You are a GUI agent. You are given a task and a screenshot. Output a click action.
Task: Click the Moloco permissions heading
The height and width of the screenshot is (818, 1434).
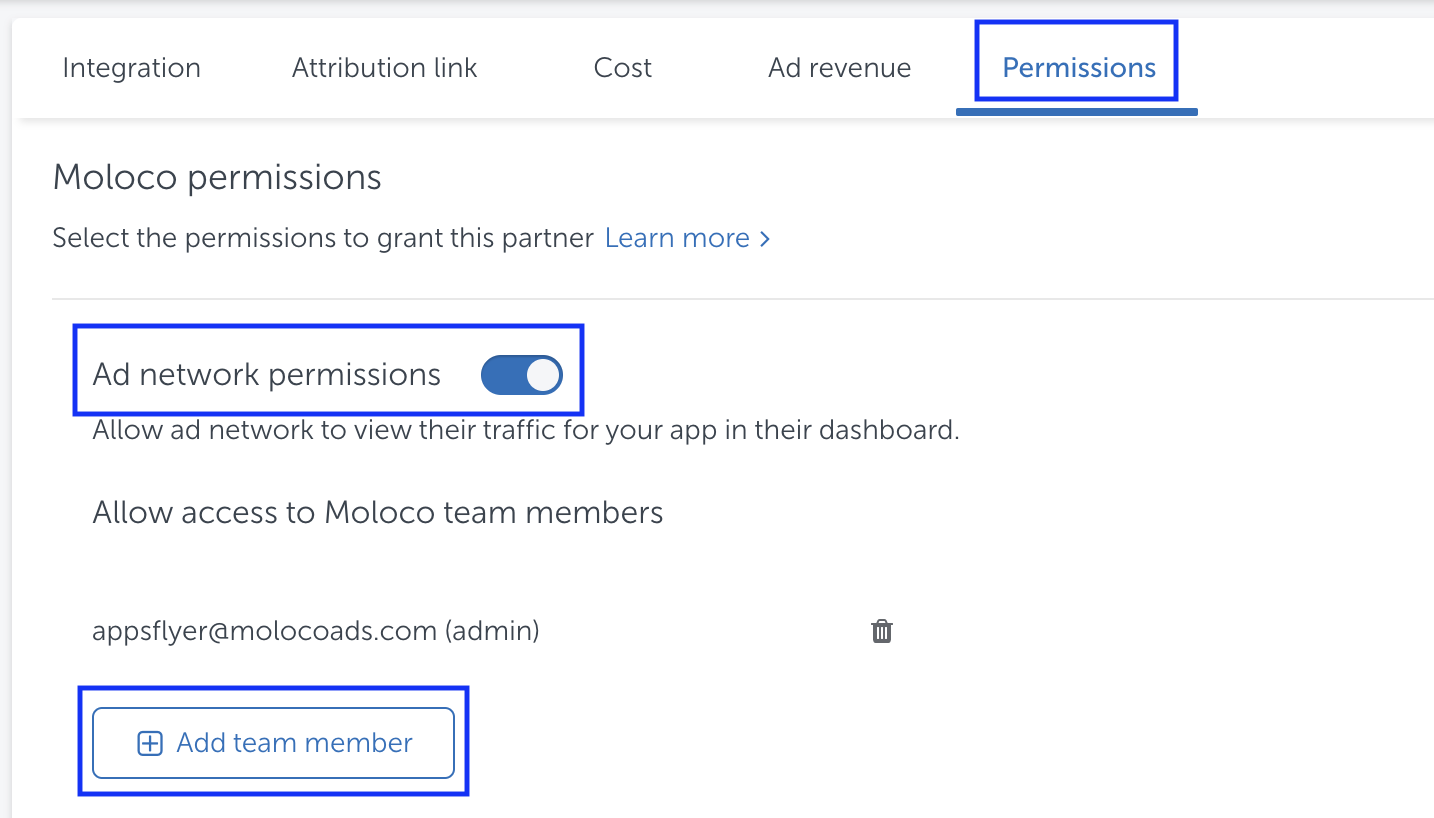(x=217, y=178)
